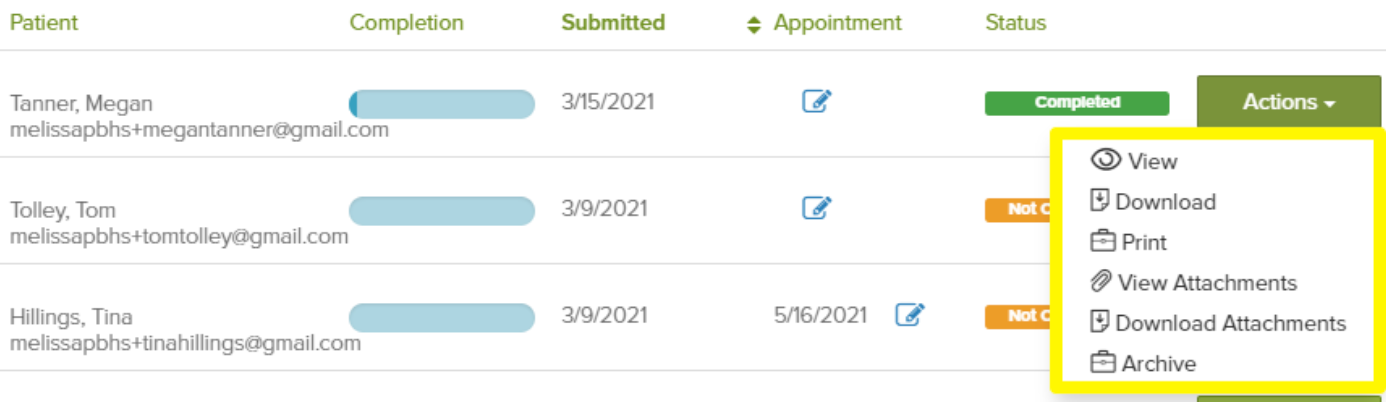This screenshot has height=406, width=1386.
Task: Click the Archive briefcase icon
Action: 1102,363
